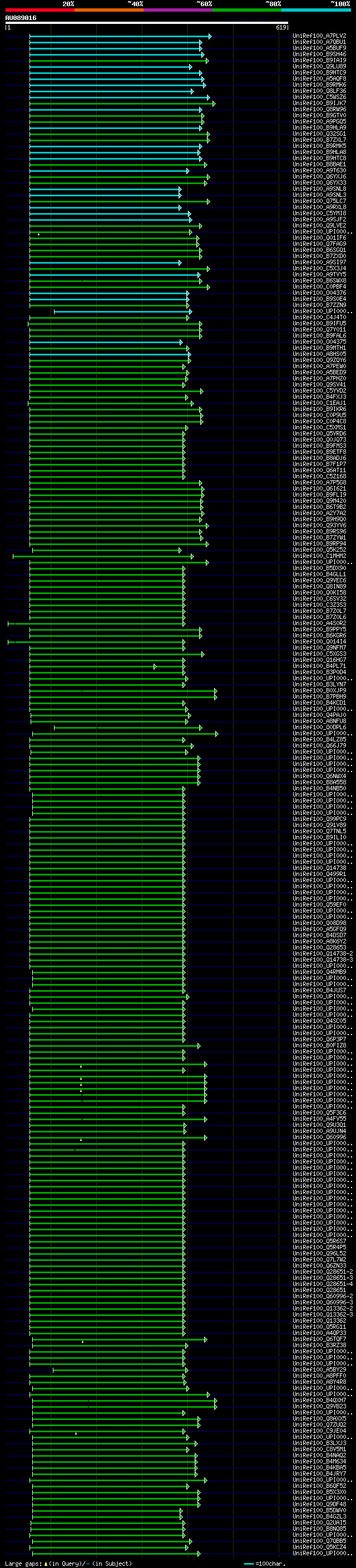Screen dimensions: 356x1568
Task: Open the UniRef100_Q4RMB9 entry
Action: click(319, 973)
